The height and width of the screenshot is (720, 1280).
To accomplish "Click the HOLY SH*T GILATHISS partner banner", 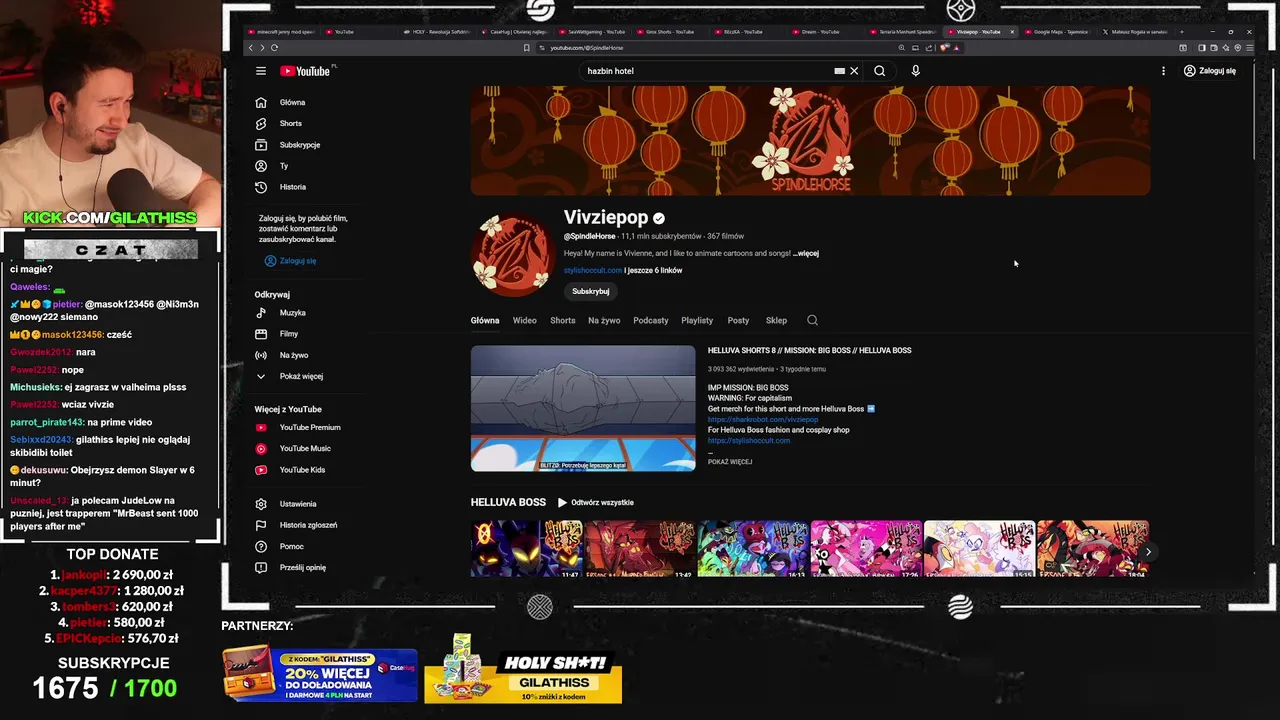I will point(523,675).
